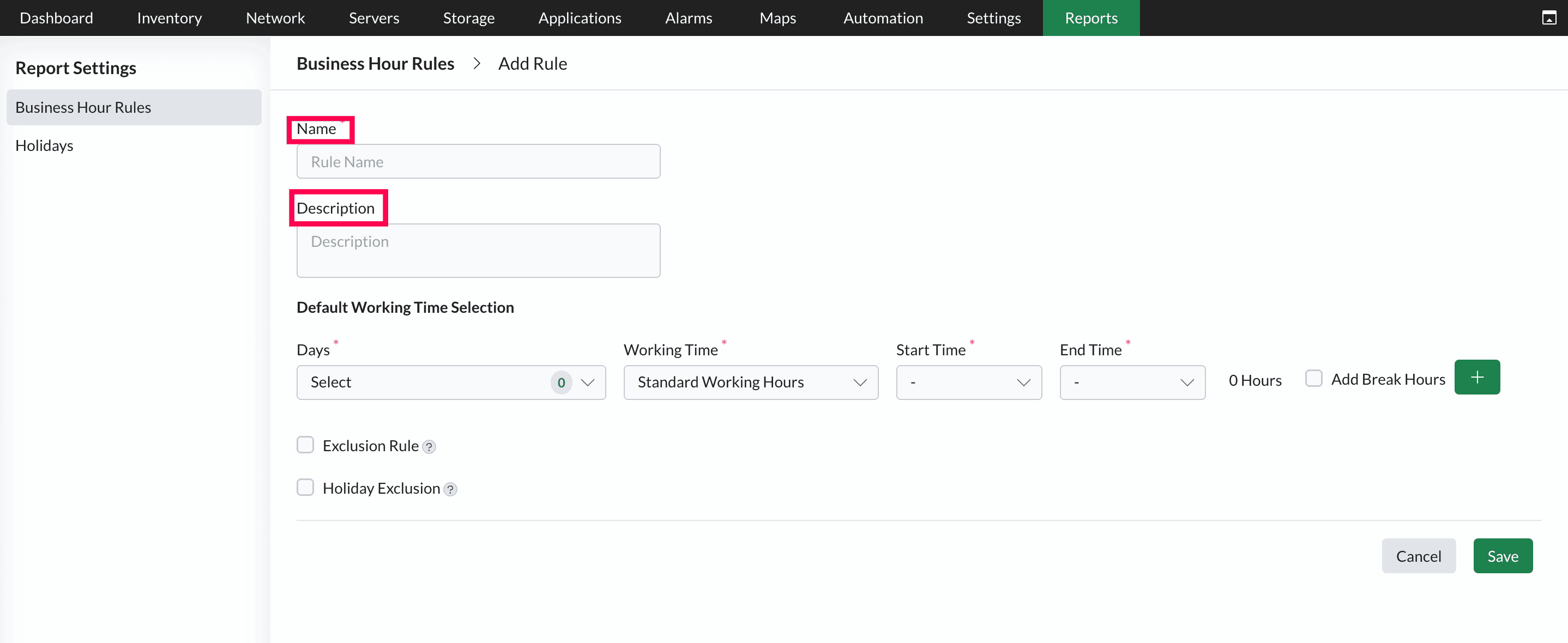Click the Cancel button
This screenshot has width=1568, height=643.
(x=1418, y=556)
